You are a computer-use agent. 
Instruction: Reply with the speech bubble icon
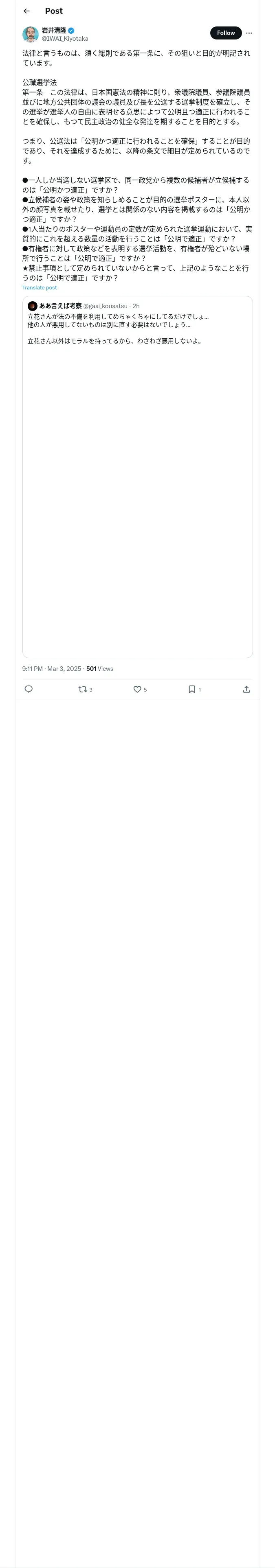(29, 689)
